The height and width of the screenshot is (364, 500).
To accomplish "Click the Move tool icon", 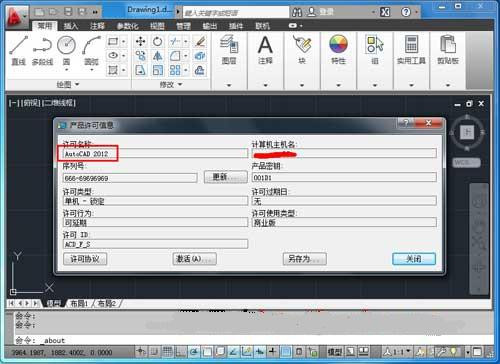I will [141, 42].
